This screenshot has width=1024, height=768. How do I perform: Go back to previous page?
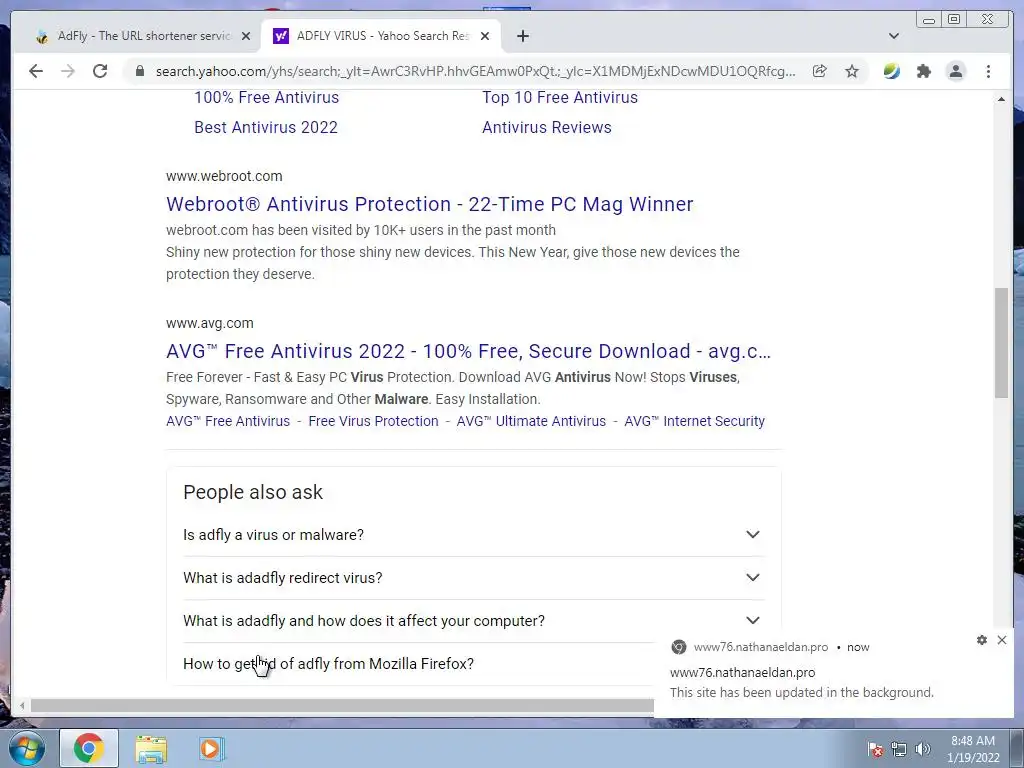[36, 71]
